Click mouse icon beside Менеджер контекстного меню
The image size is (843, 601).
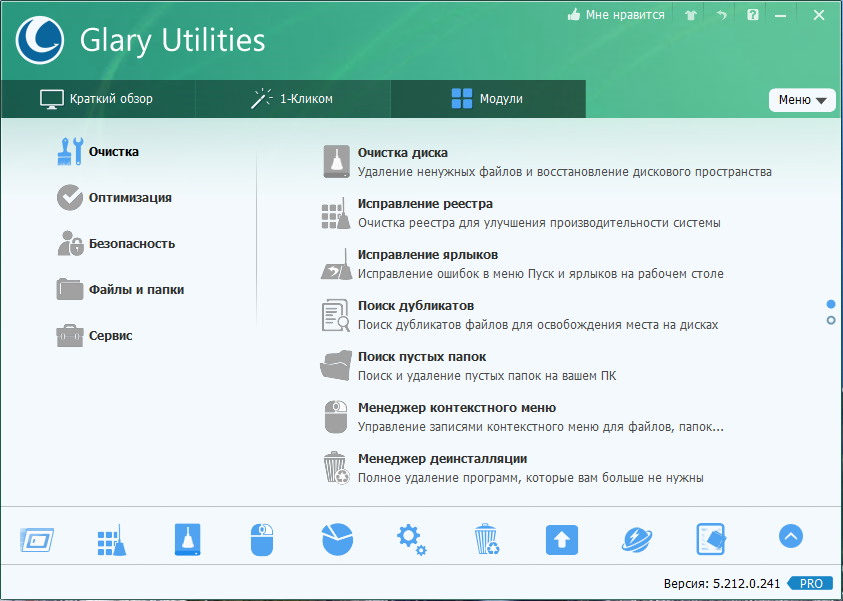pyautogui.click(x=336, y=417)
